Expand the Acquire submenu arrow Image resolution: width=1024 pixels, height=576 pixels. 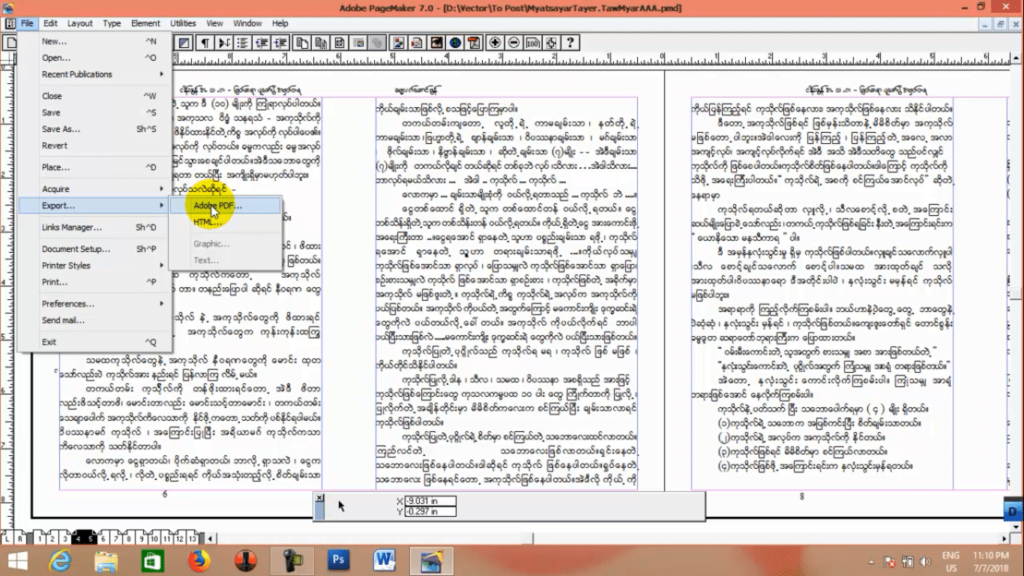(x=161, y=189)
